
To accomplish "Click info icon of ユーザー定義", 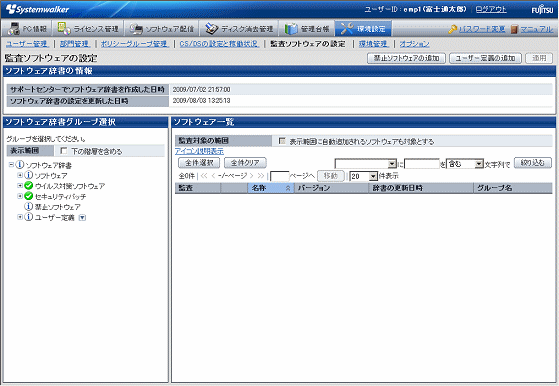I will (x=29, y=217).
